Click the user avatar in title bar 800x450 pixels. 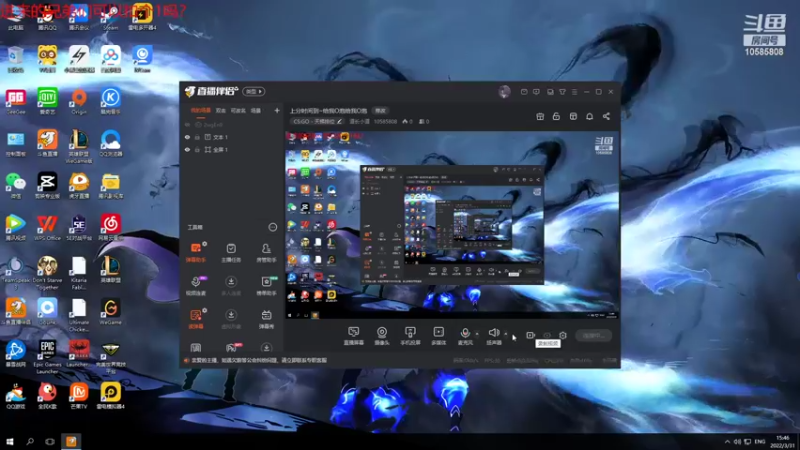pyautogui.click(x=504, y=92)
